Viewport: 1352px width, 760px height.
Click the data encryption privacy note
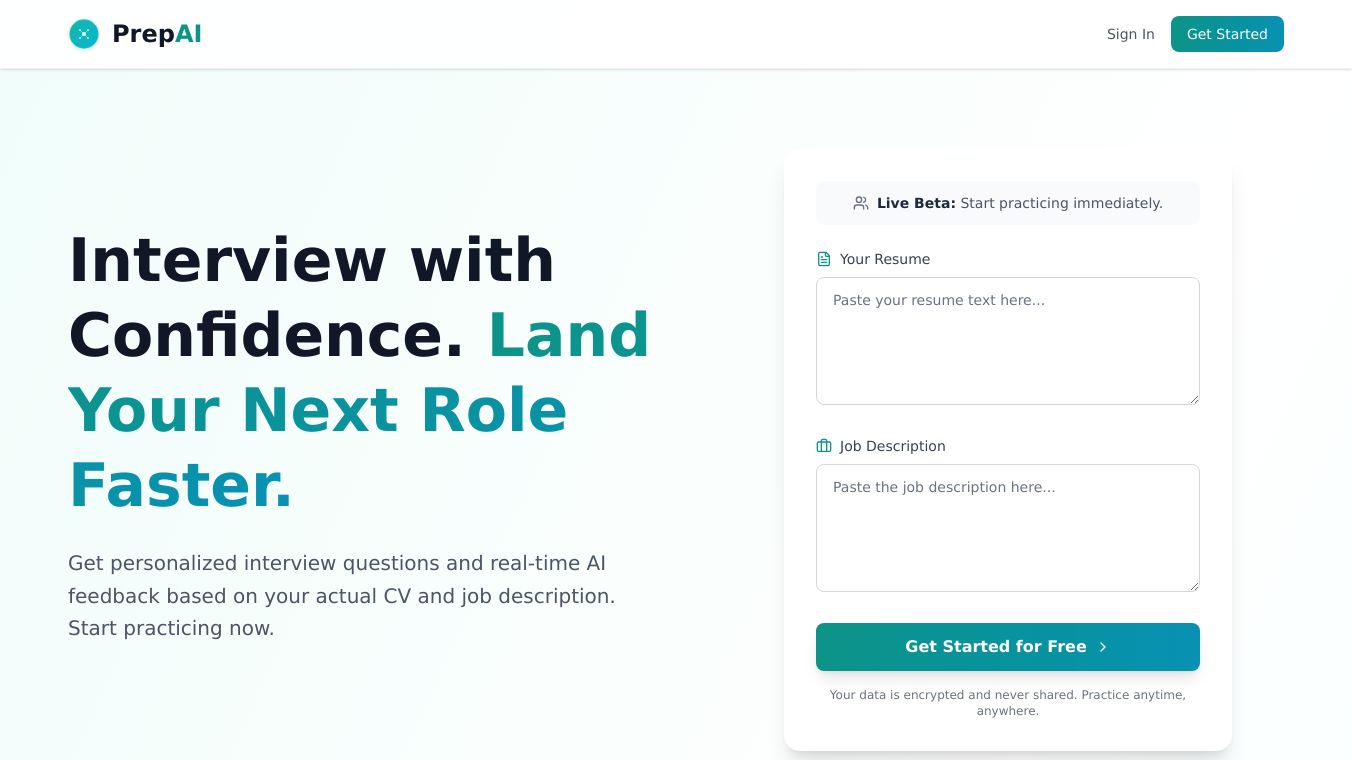(x=1007, y=702)
